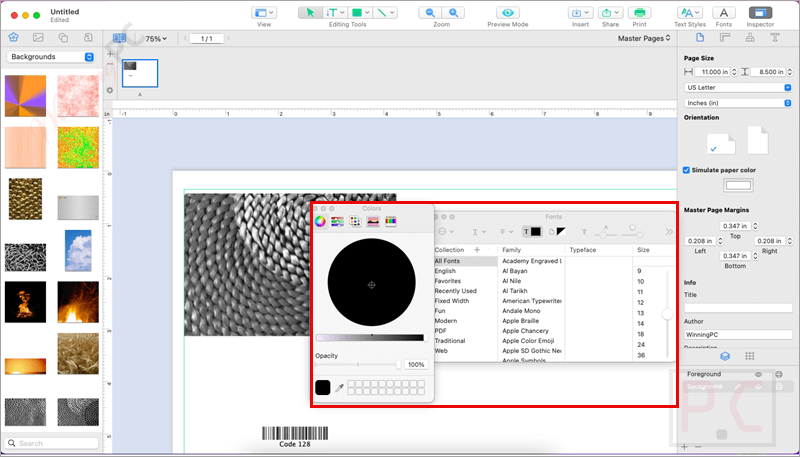Hide the Foreground layer eye
This screenshot has width=800, height=457.
[759, 374]
